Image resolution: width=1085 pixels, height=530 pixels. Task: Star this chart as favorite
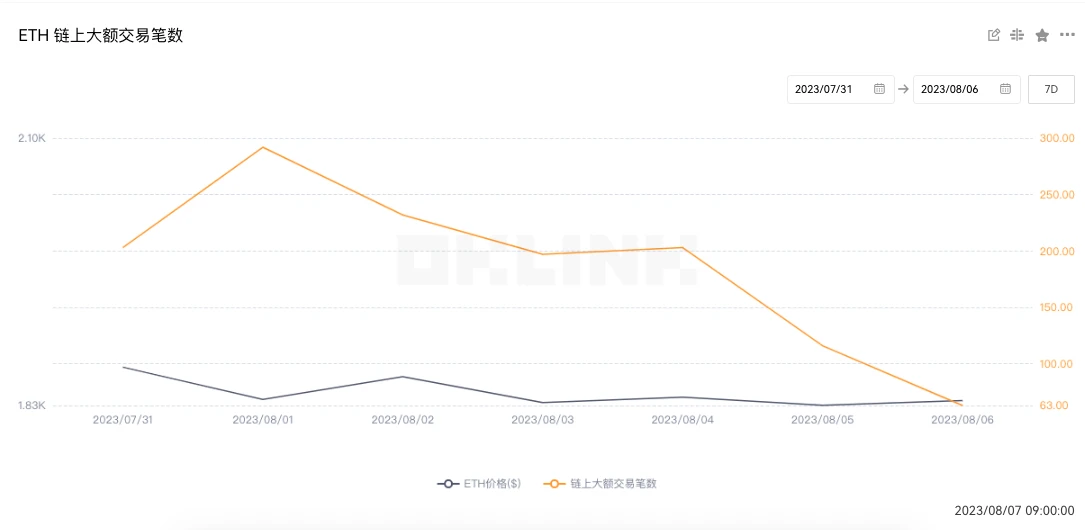[x=1042, y=35]
